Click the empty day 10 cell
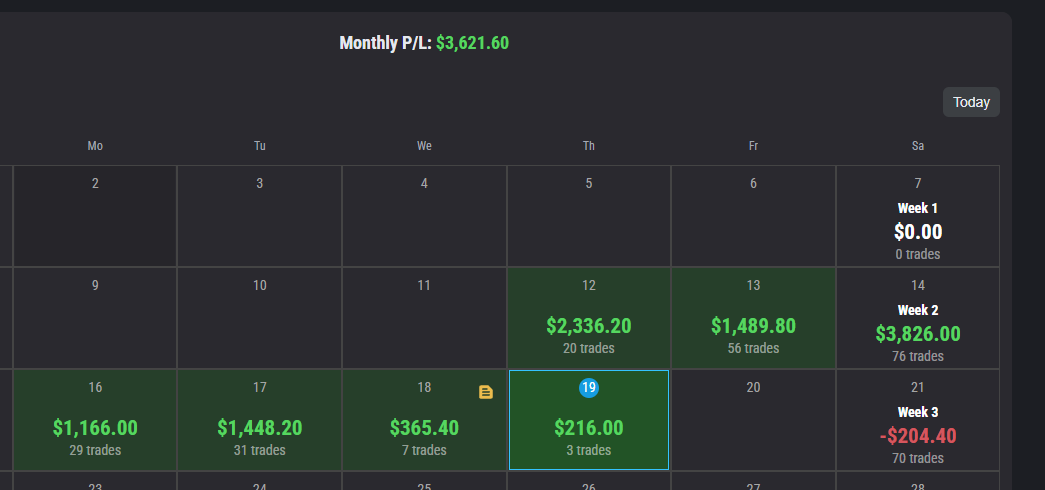Viewport: 1045px width, 490px height. pyautogui.click(x=259, y=318)
